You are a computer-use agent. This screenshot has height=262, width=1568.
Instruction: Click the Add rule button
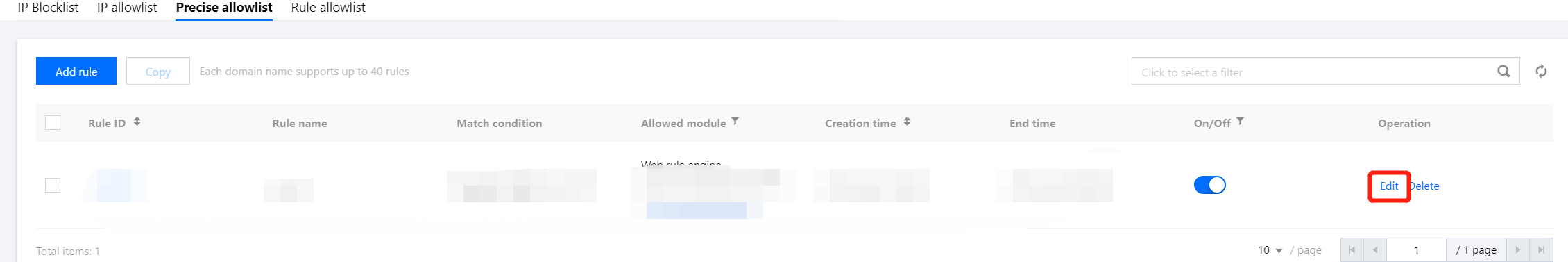click(x=76, y=71)
